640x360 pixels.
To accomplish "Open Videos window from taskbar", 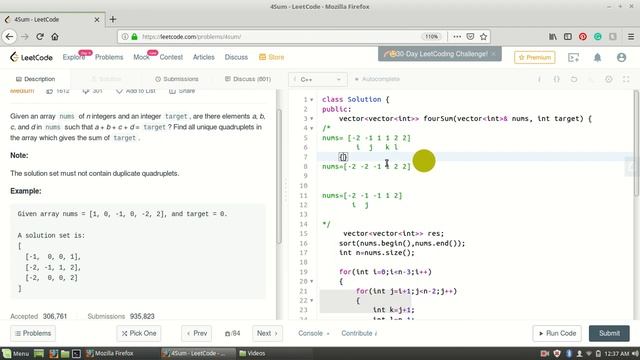I will (x=252, y=353).
